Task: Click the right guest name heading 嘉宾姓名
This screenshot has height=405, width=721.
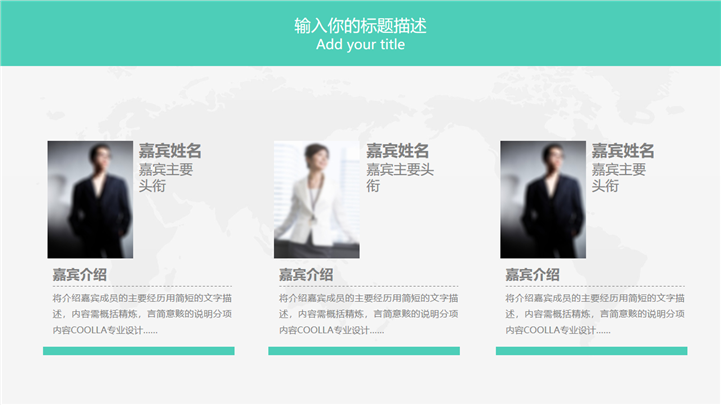Action: (x=623, y=151)
